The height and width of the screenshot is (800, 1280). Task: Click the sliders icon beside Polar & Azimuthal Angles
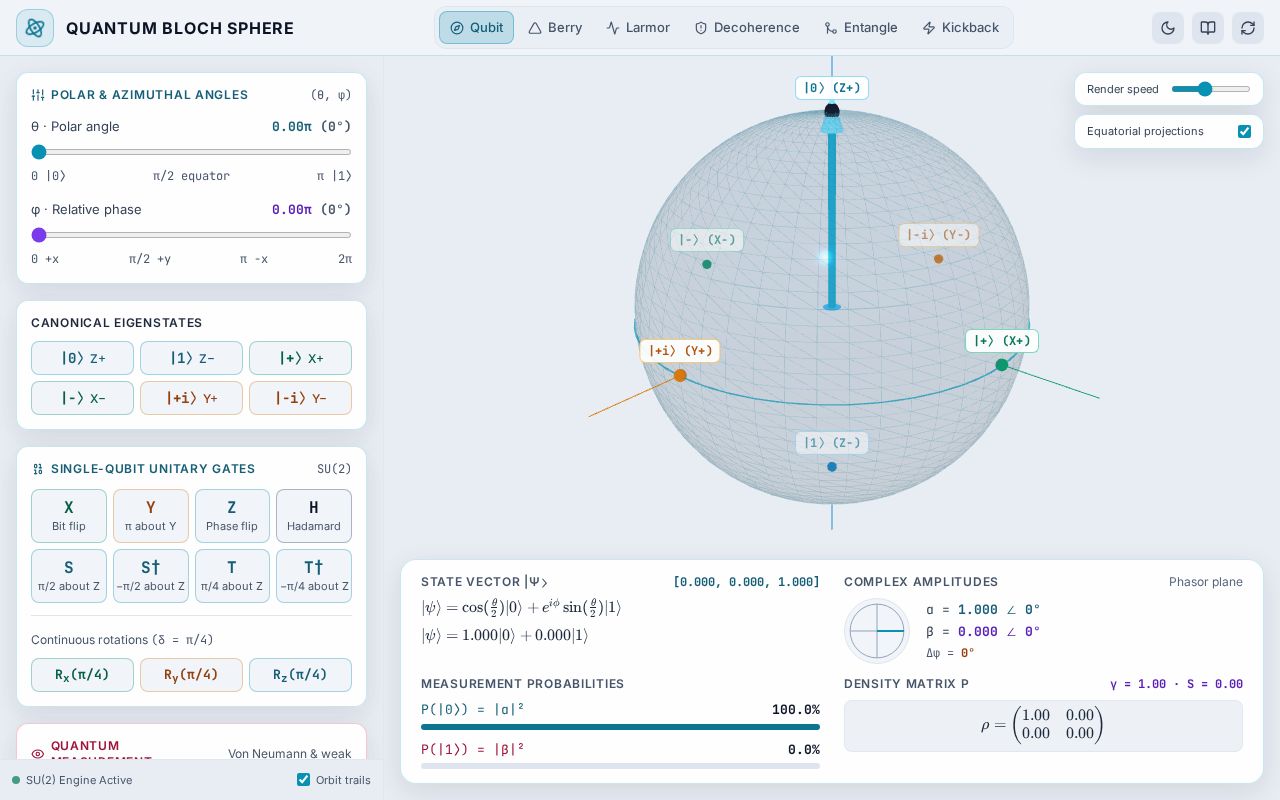point(38,95)
